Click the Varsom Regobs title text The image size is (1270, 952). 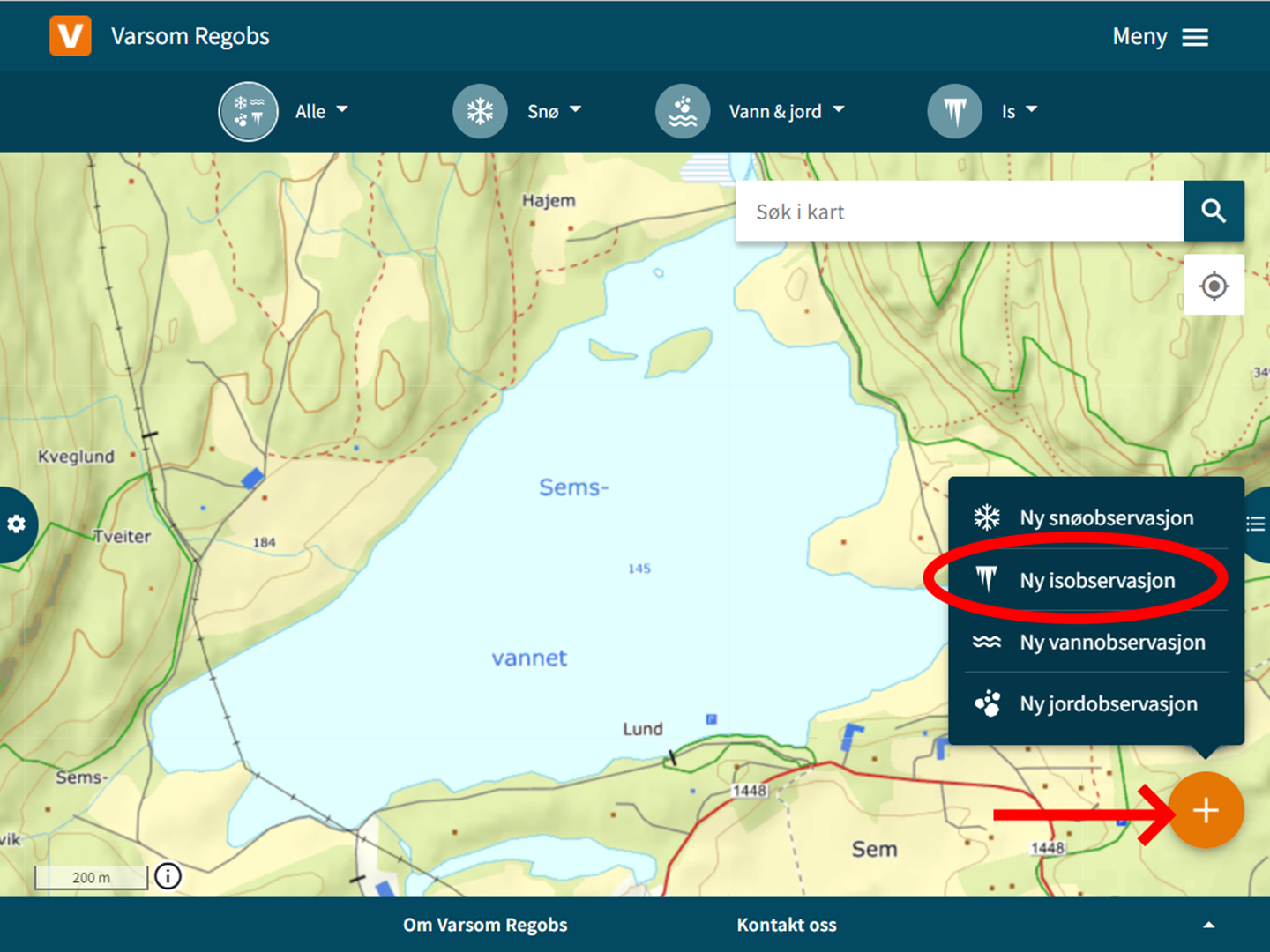tap(190, 36)
